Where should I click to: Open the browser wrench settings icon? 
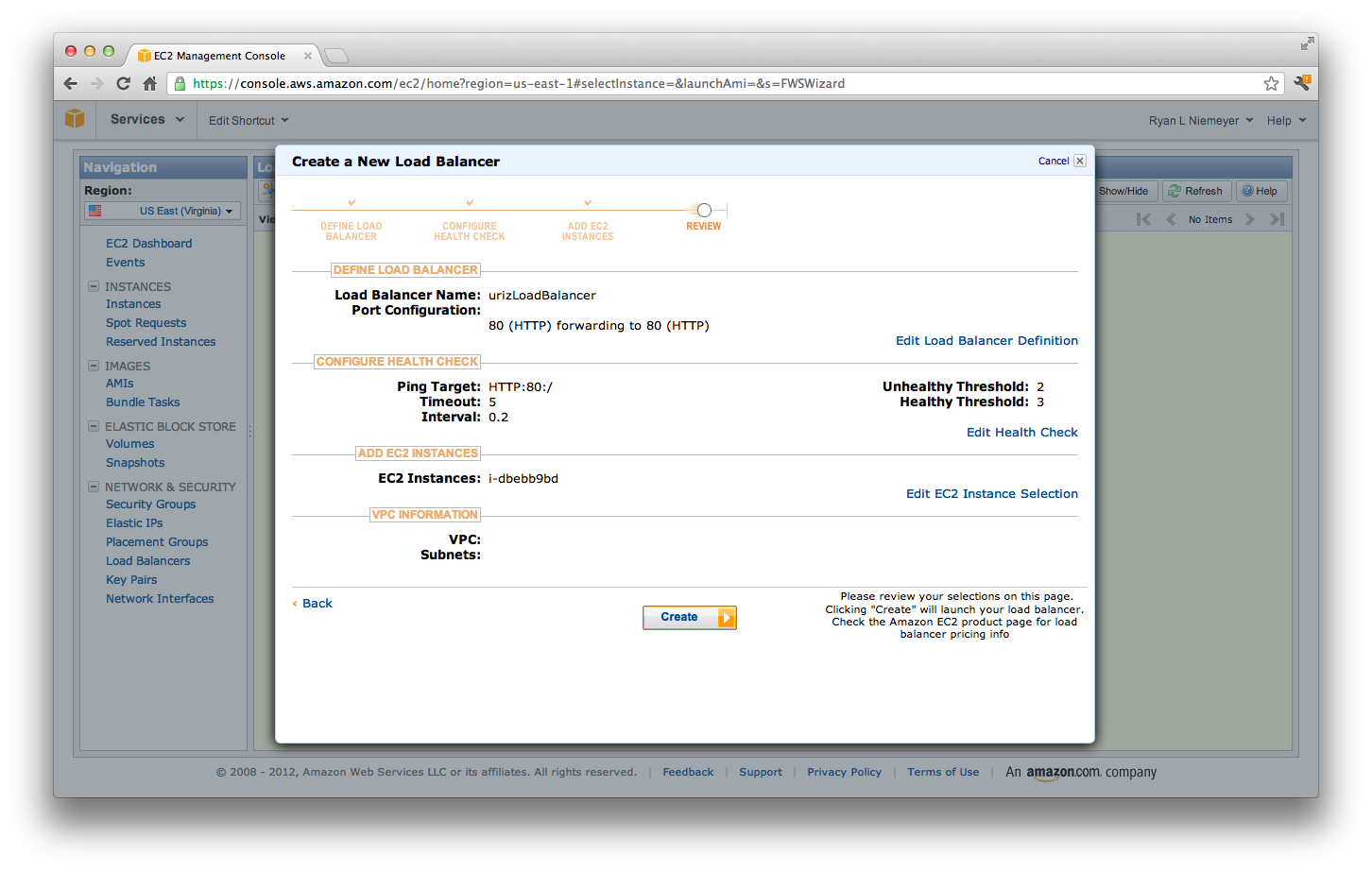tap(1302, 83)
